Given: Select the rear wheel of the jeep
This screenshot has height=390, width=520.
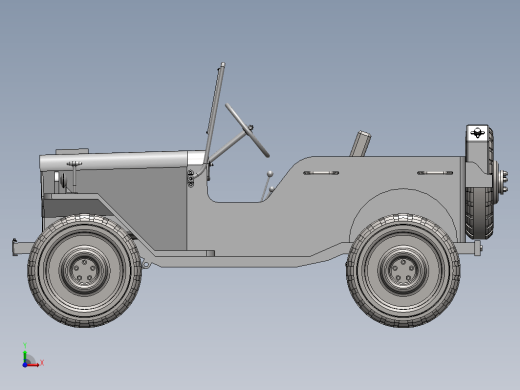Looking at the screenshot, I should [x=403, y=271].
